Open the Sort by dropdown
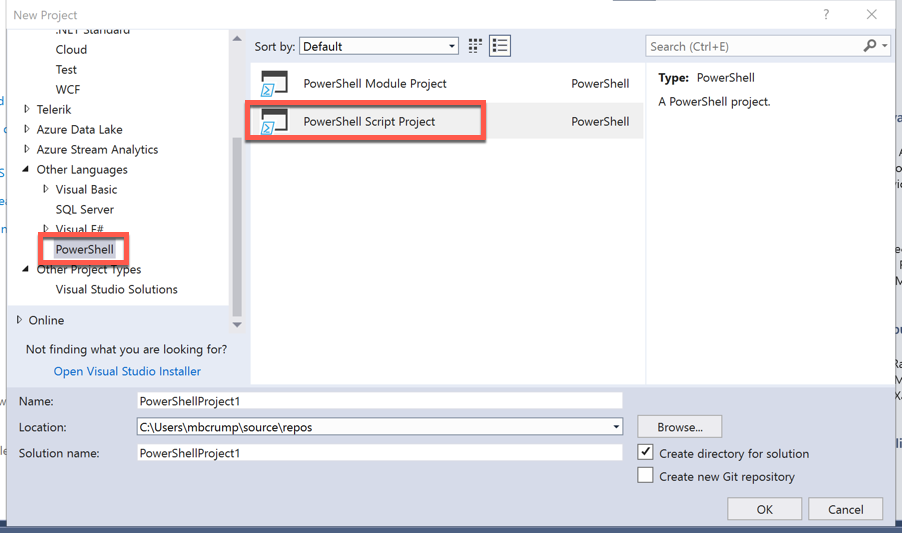Viewport: 902px width, 533px height. pos(379,46)
